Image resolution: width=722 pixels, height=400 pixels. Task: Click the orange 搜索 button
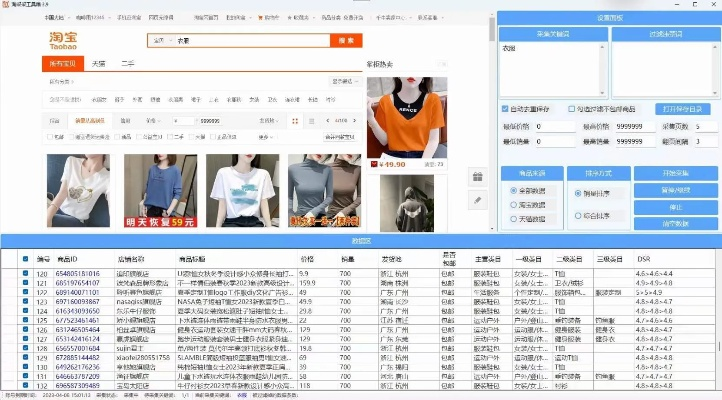point(346,41)
